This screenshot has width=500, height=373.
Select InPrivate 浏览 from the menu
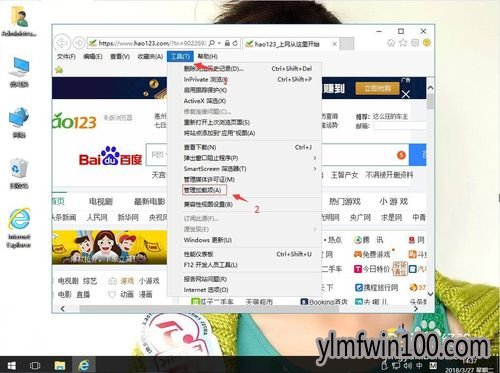(244, 79)
